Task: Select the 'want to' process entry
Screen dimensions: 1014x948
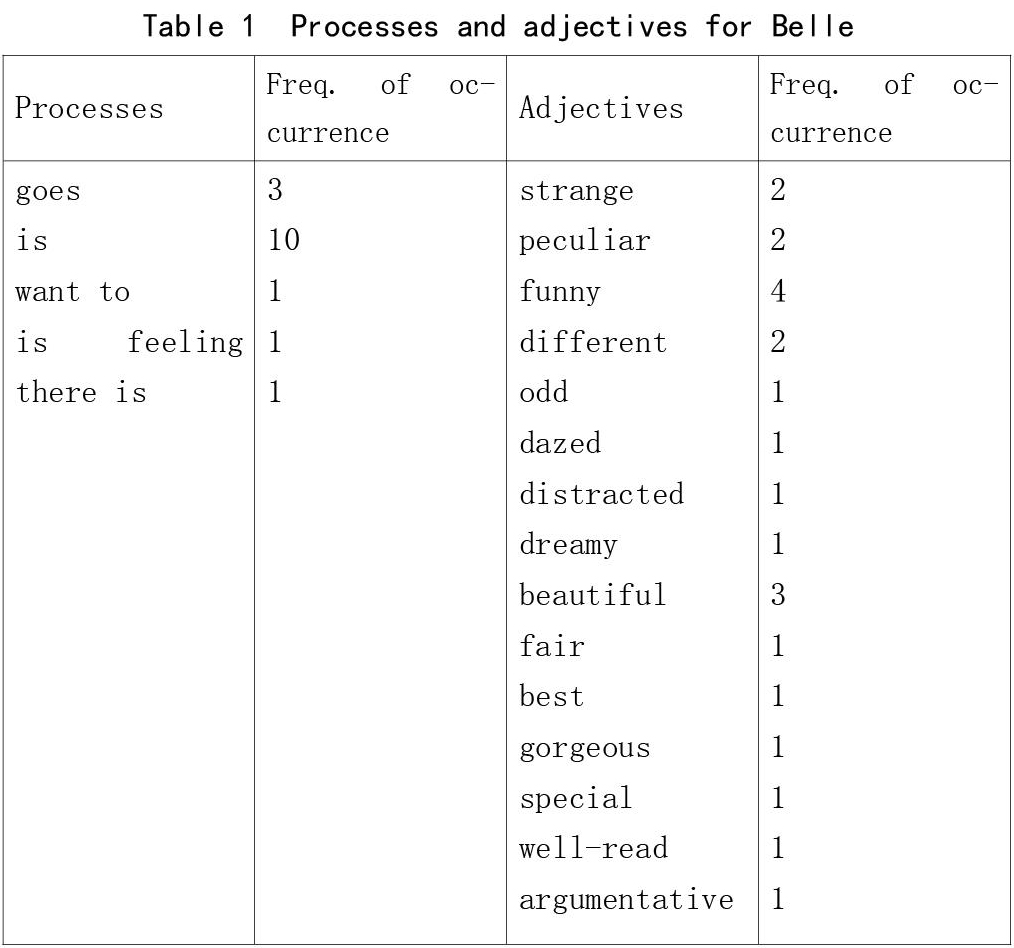Action: pos(72,292)
